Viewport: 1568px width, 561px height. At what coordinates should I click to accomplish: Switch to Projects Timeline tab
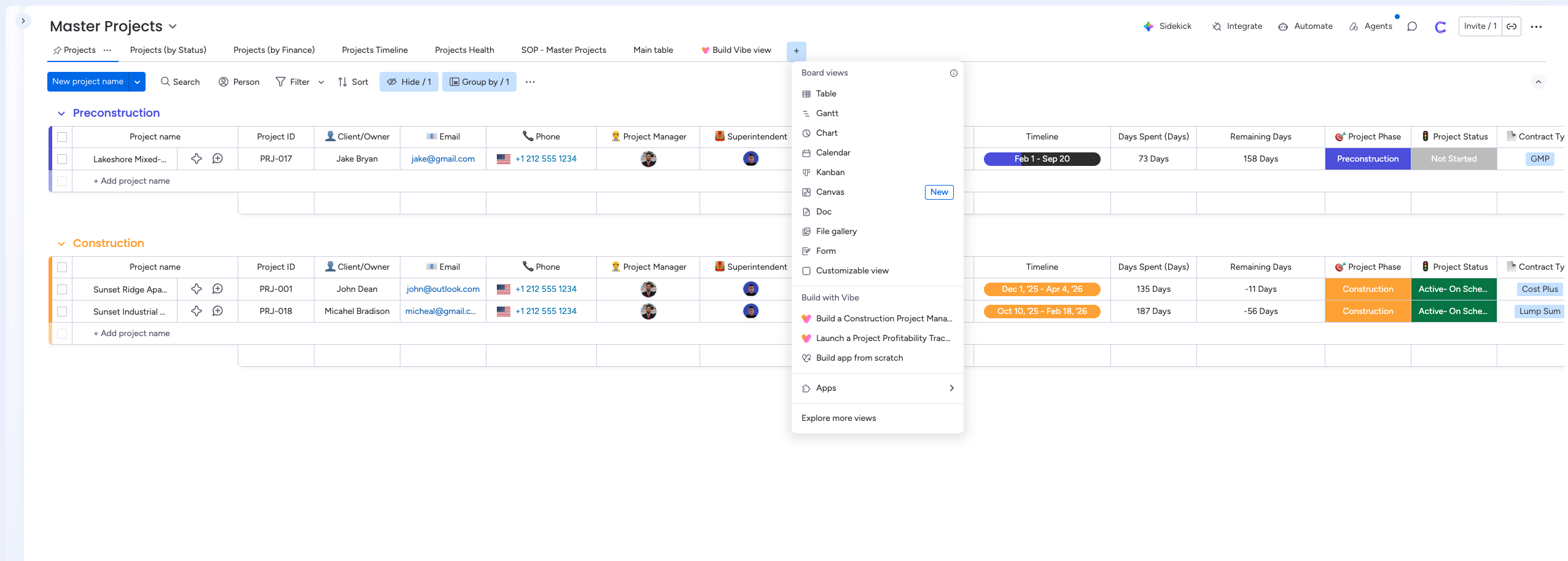pos(375,50)
